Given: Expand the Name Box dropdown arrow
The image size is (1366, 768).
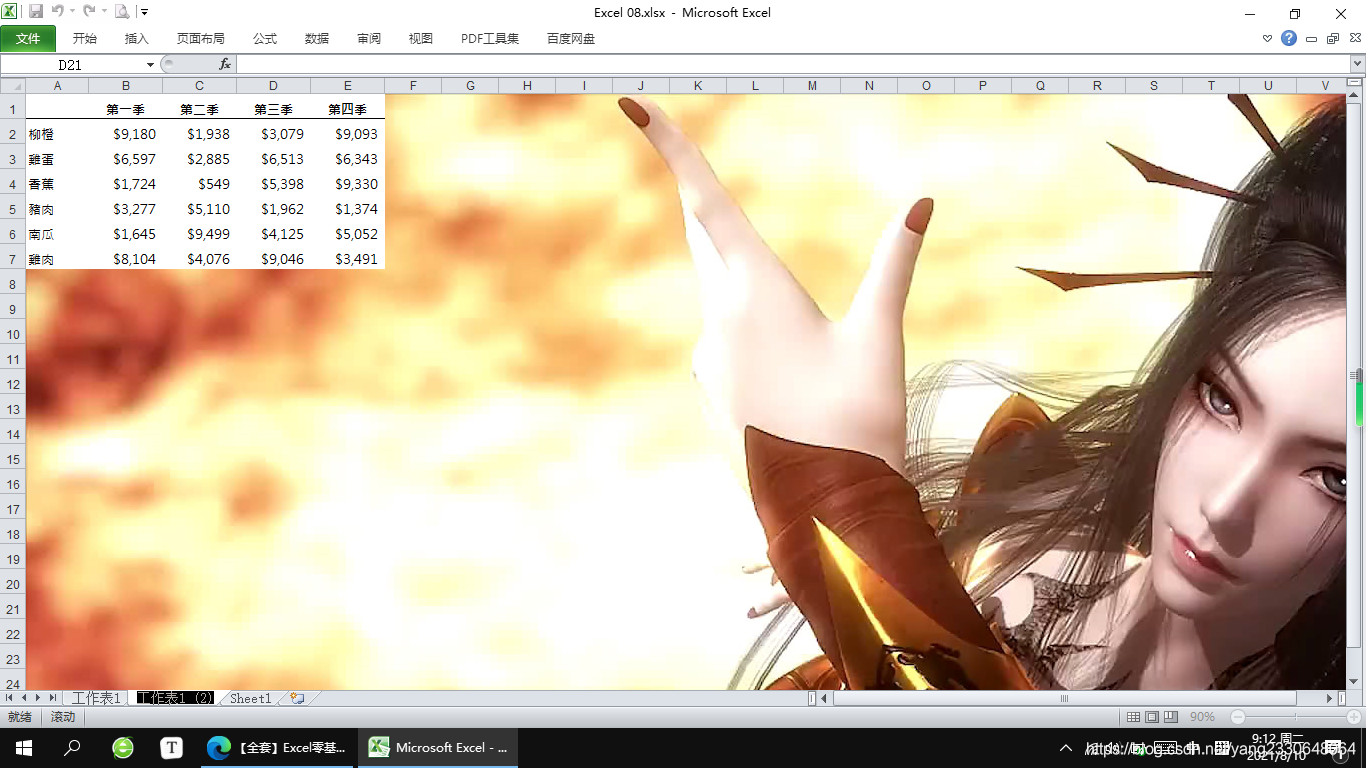Looking at the screenshot, I should pyautogui.click(x=151, y=64).
